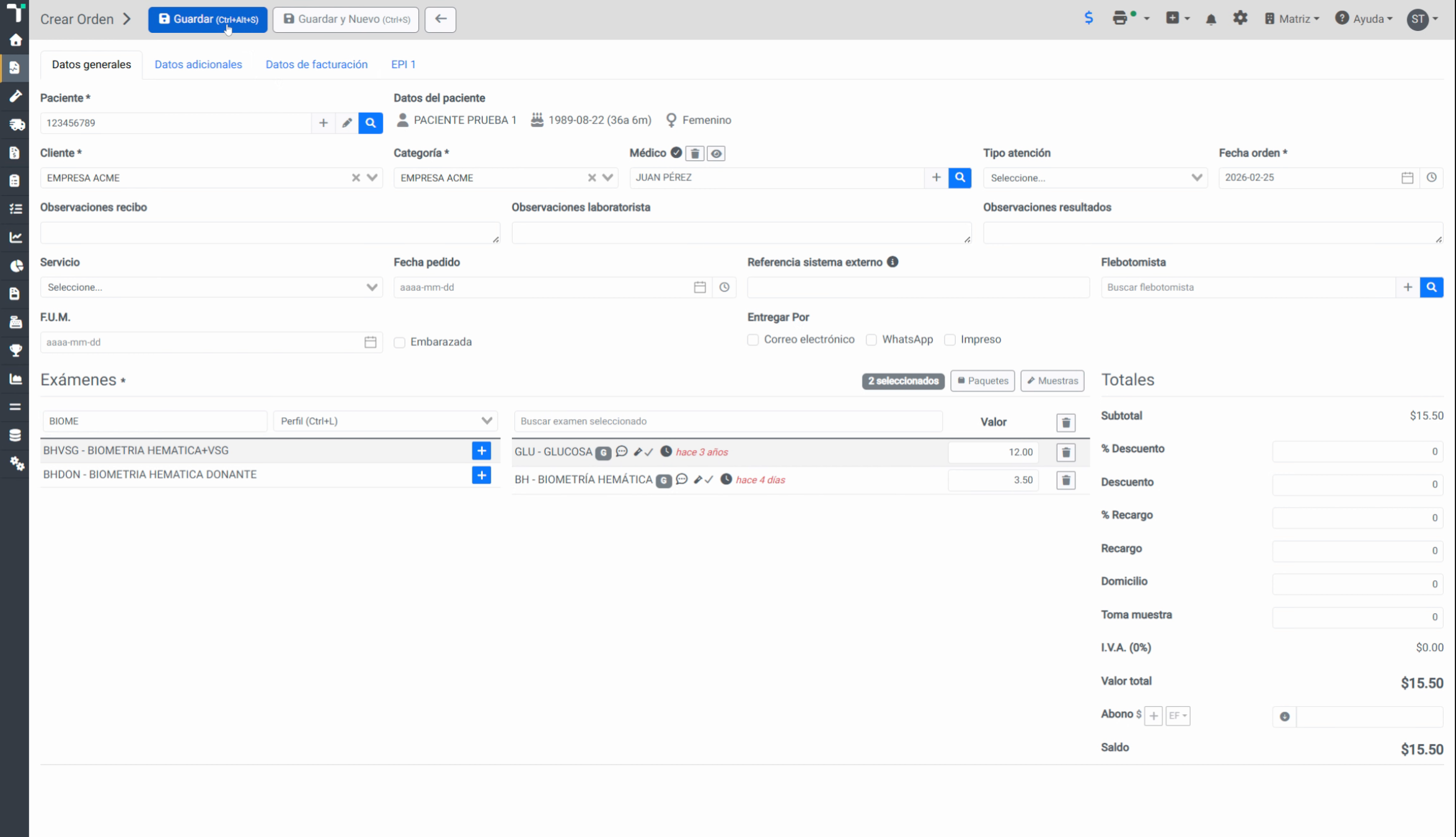Click the search flebotomista magnifier button

[1431, 287]
